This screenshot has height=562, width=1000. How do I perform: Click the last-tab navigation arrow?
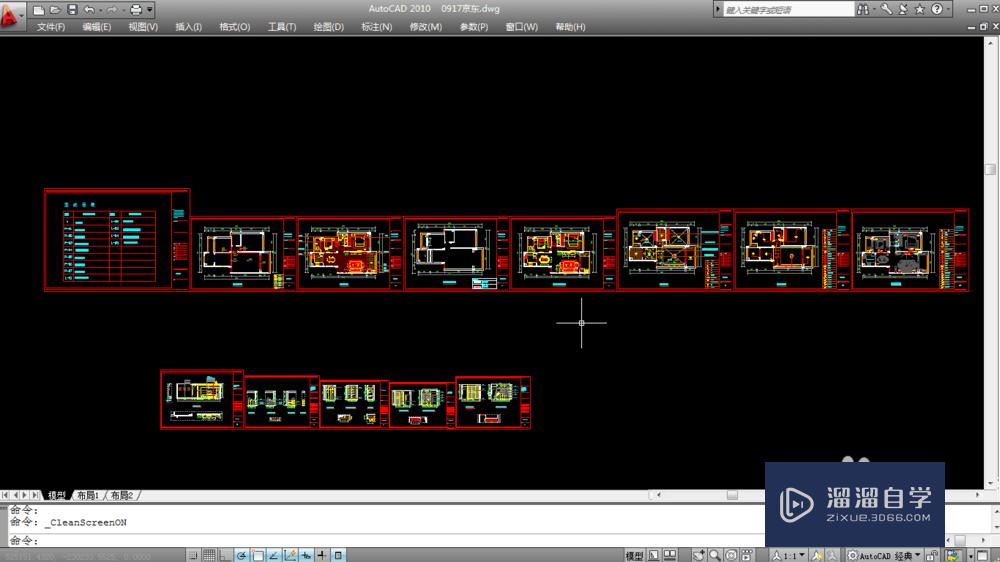35,495
